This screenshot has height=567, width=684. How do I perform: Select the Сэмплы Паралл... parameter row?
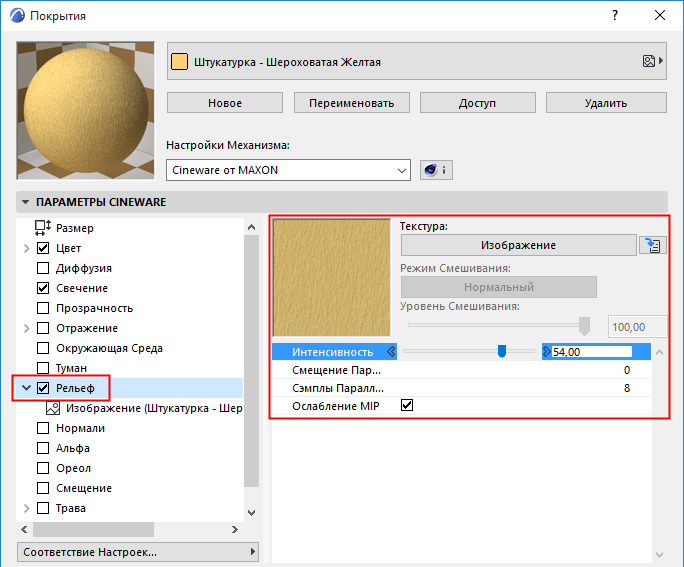[x=462, y=388]
